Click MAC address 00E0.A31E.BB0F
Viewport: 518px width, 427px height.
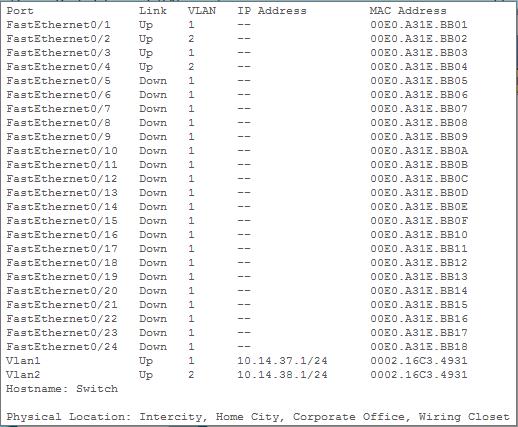pos(419,221)
